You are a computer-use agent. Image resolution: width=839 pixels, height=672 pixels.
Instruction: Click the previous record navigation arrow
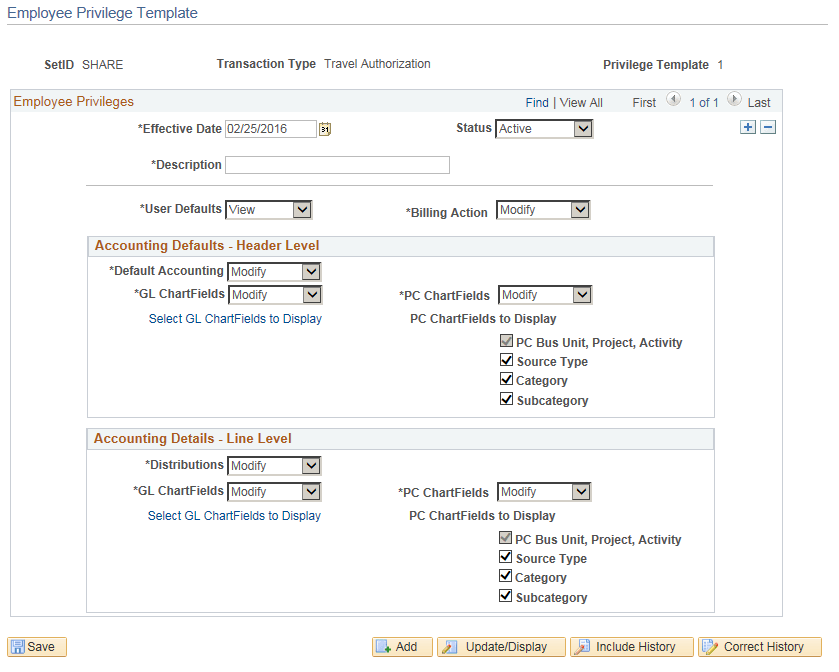tap(674, 101)
